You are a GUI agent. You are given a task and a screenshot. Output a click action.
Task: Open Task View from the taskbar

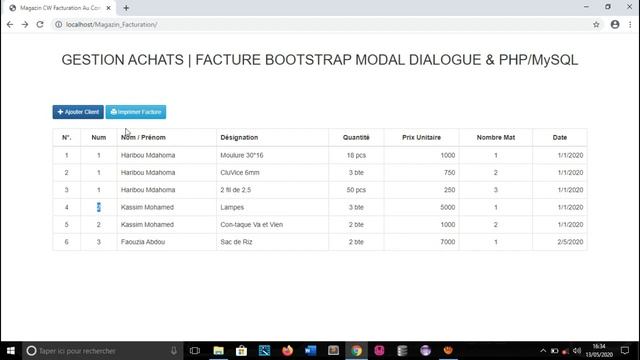coord(195,351)
